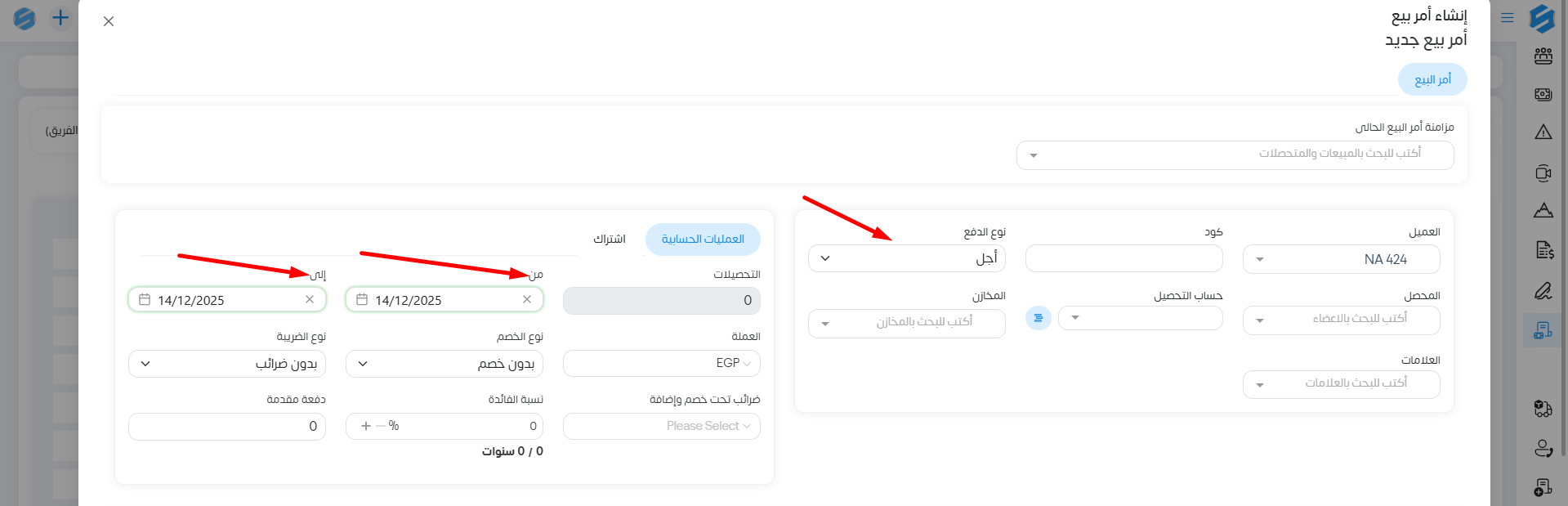Click the invoice dollar sidebar icon
This screenshot has height=506, width=1568.
pos(1543,250)
